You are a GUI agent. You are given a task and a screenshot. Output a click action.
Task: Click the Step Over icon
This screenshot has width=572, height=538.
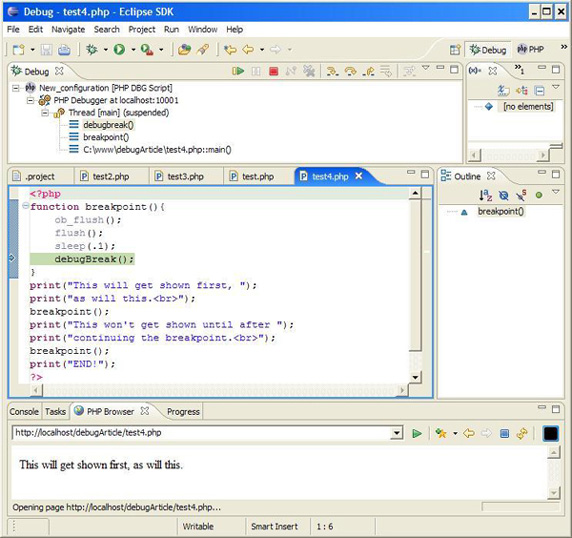click(350, 71)
